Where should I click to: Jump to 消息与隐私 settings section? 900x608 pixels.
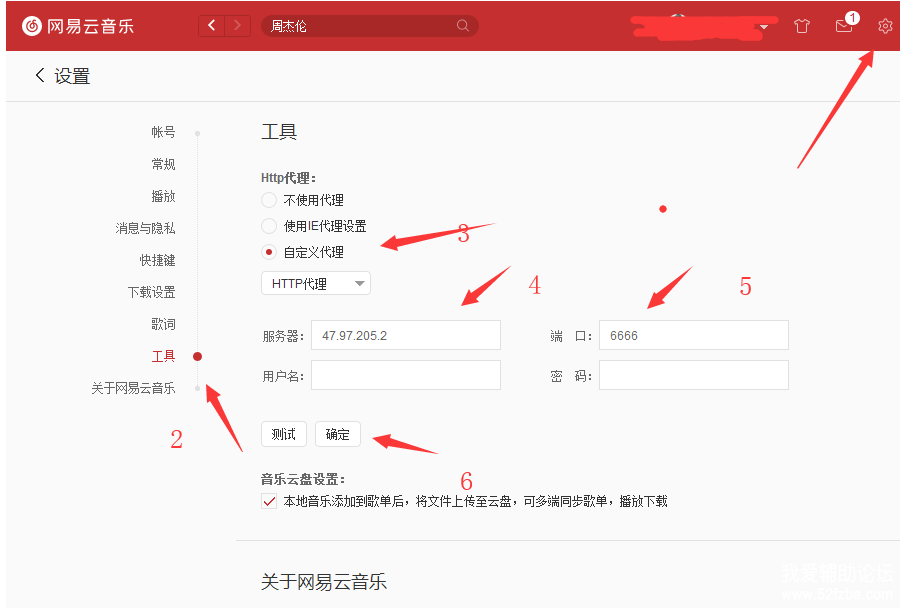[x=145, y=229]
